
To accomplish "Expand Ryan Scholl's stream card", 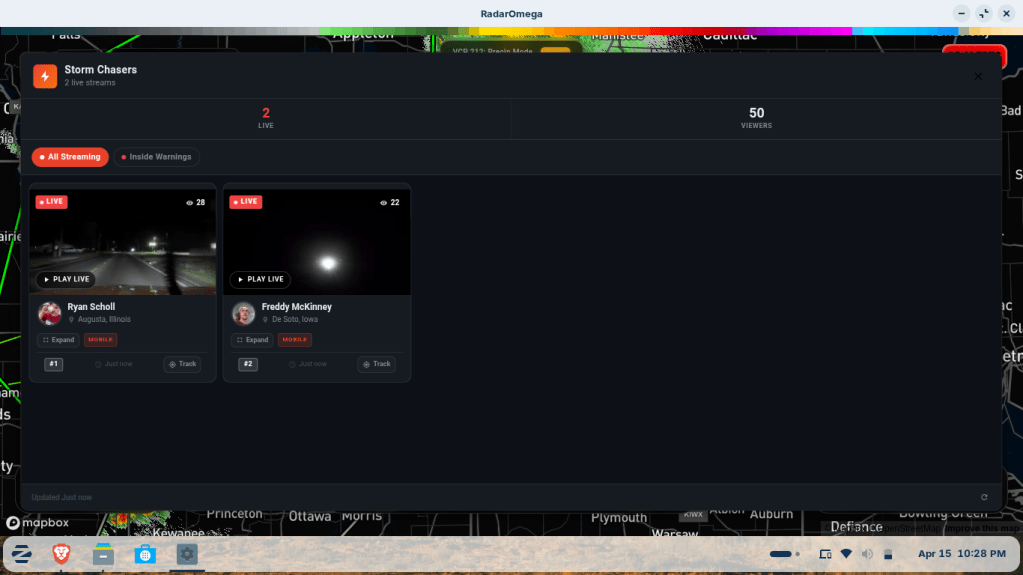I will 58,340.
